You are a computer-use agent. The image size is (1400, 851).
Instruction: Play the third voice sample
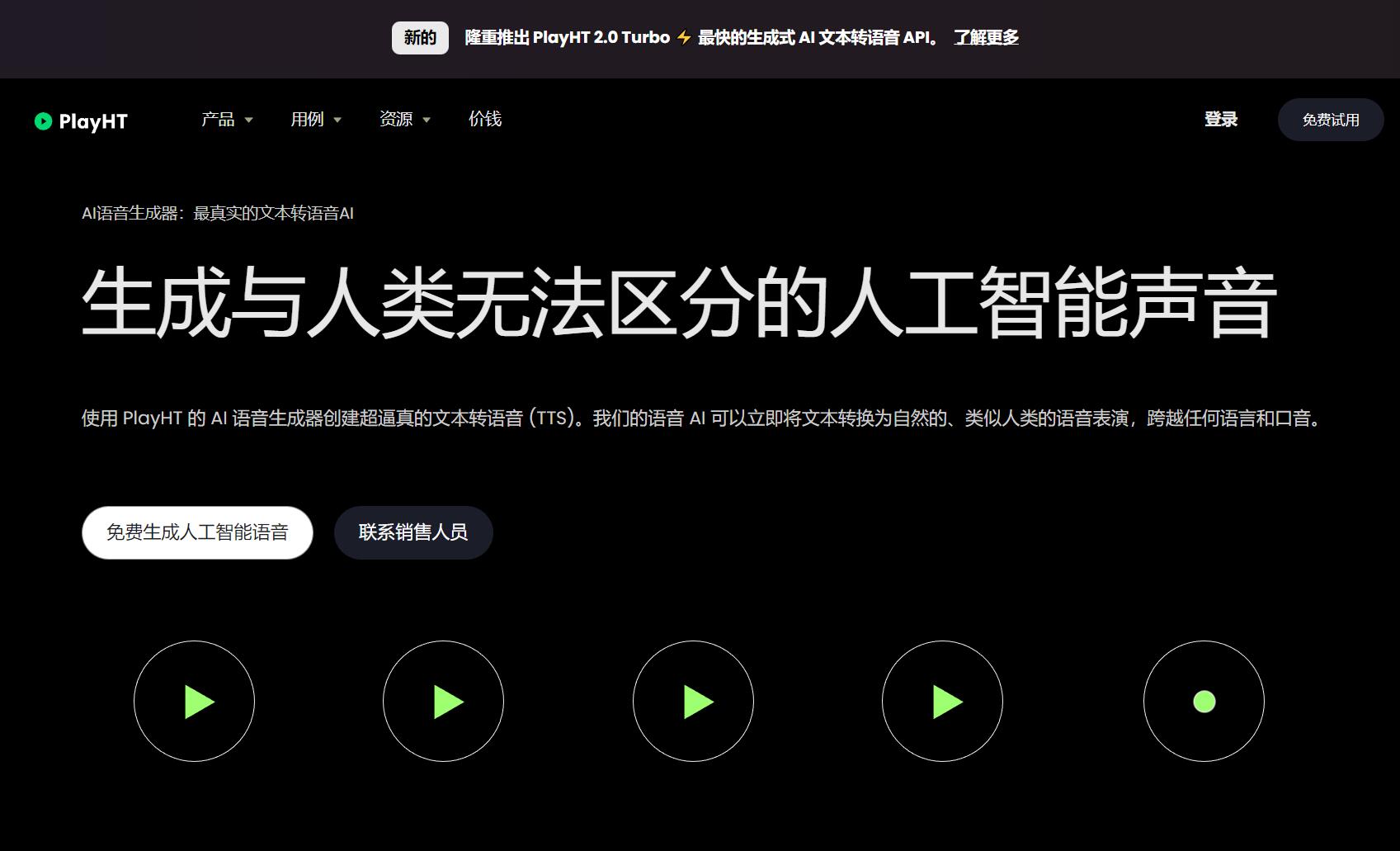click(x=693, y=702)
